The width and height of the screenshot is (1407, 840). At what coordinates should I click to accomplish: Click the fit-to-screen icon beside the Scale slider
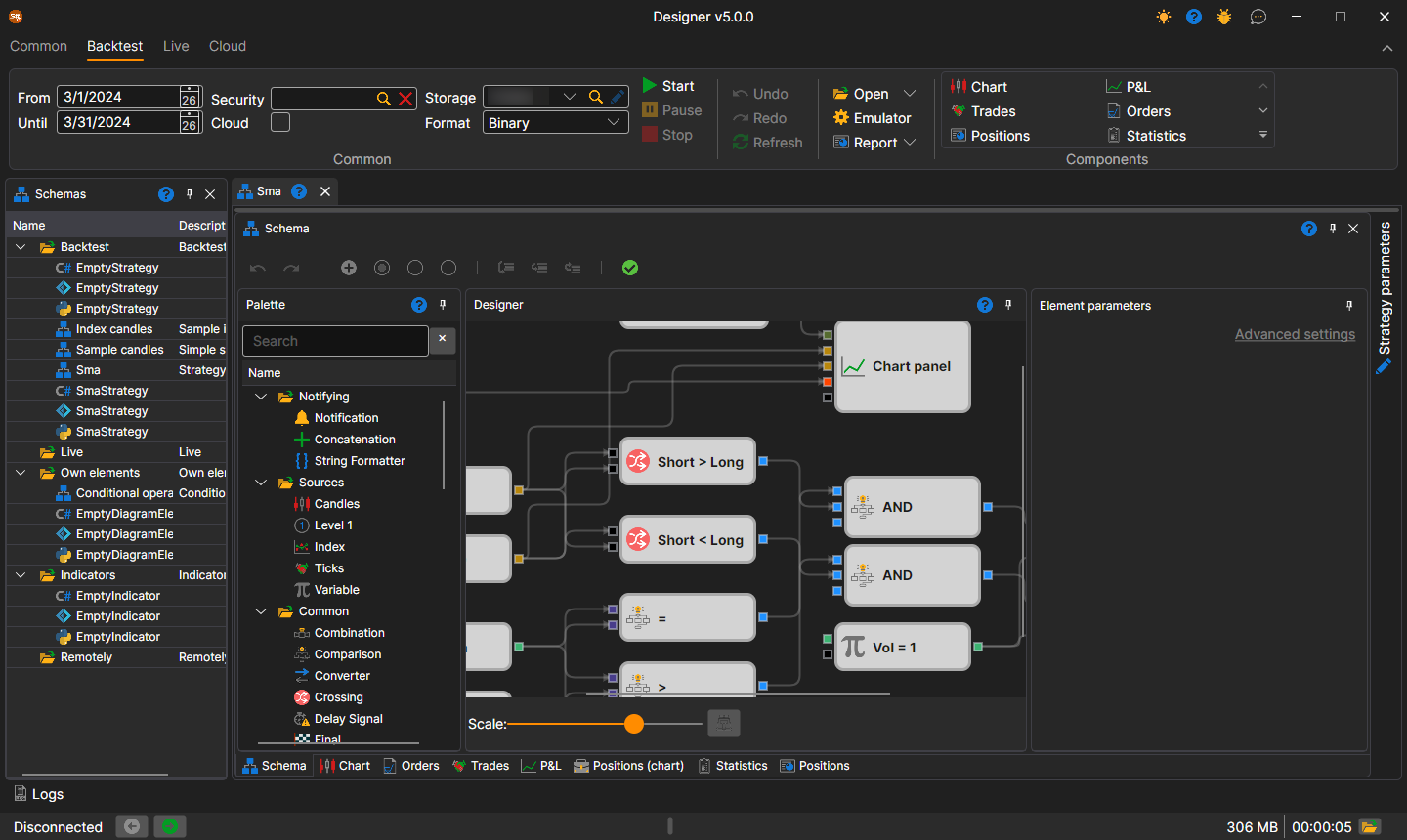(724, 723)
